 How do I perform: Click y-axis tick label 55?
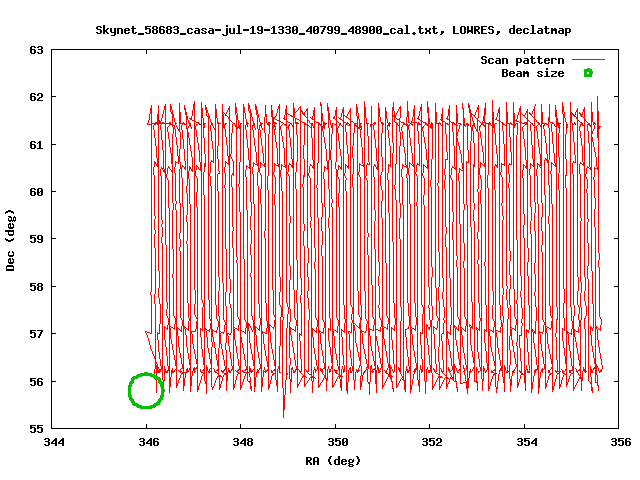tap(36, 429)
